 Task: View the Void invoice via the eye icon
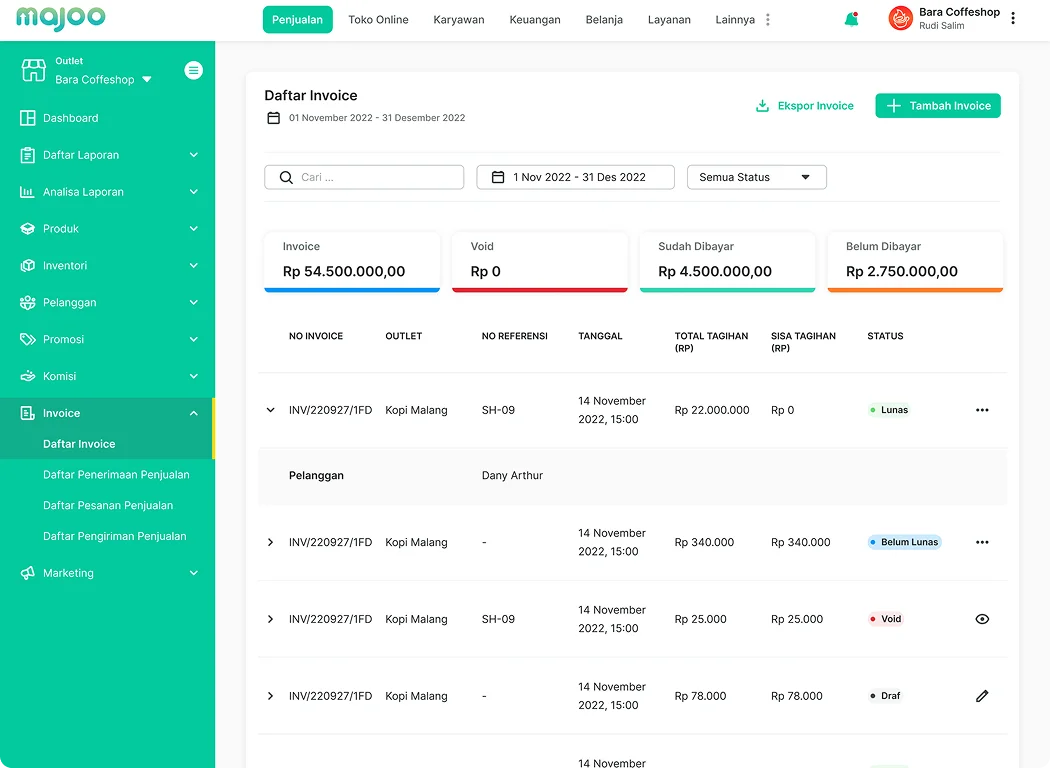click(x=981, y=619)
